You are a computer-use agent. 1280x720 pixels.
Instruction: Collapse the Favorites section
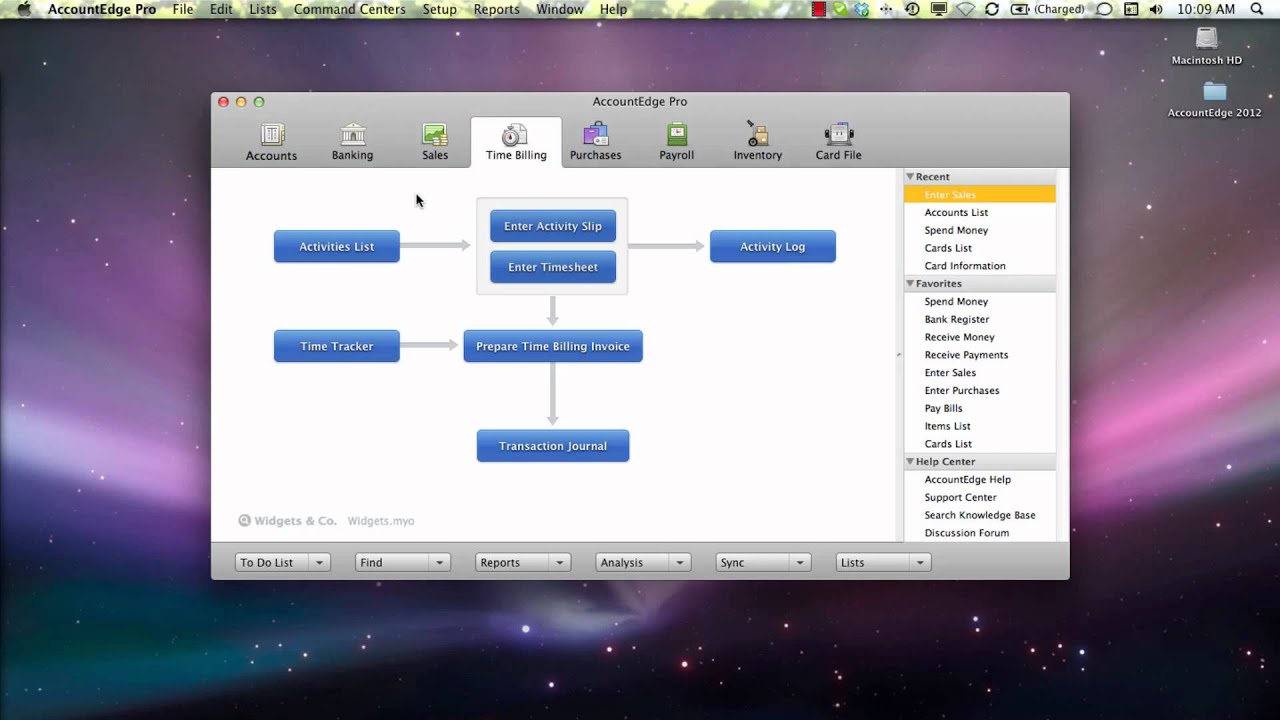(x=910, y=284)
